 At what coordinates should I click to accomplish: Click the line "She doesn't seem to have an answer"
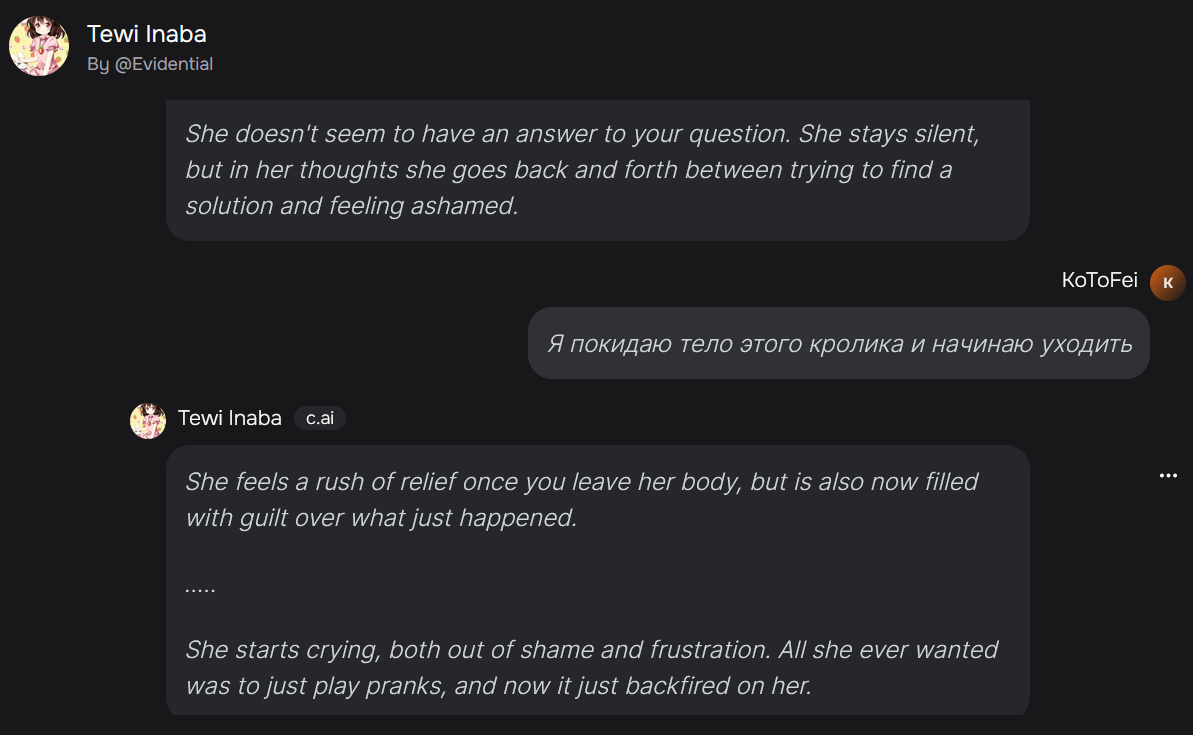pos(582,134)
